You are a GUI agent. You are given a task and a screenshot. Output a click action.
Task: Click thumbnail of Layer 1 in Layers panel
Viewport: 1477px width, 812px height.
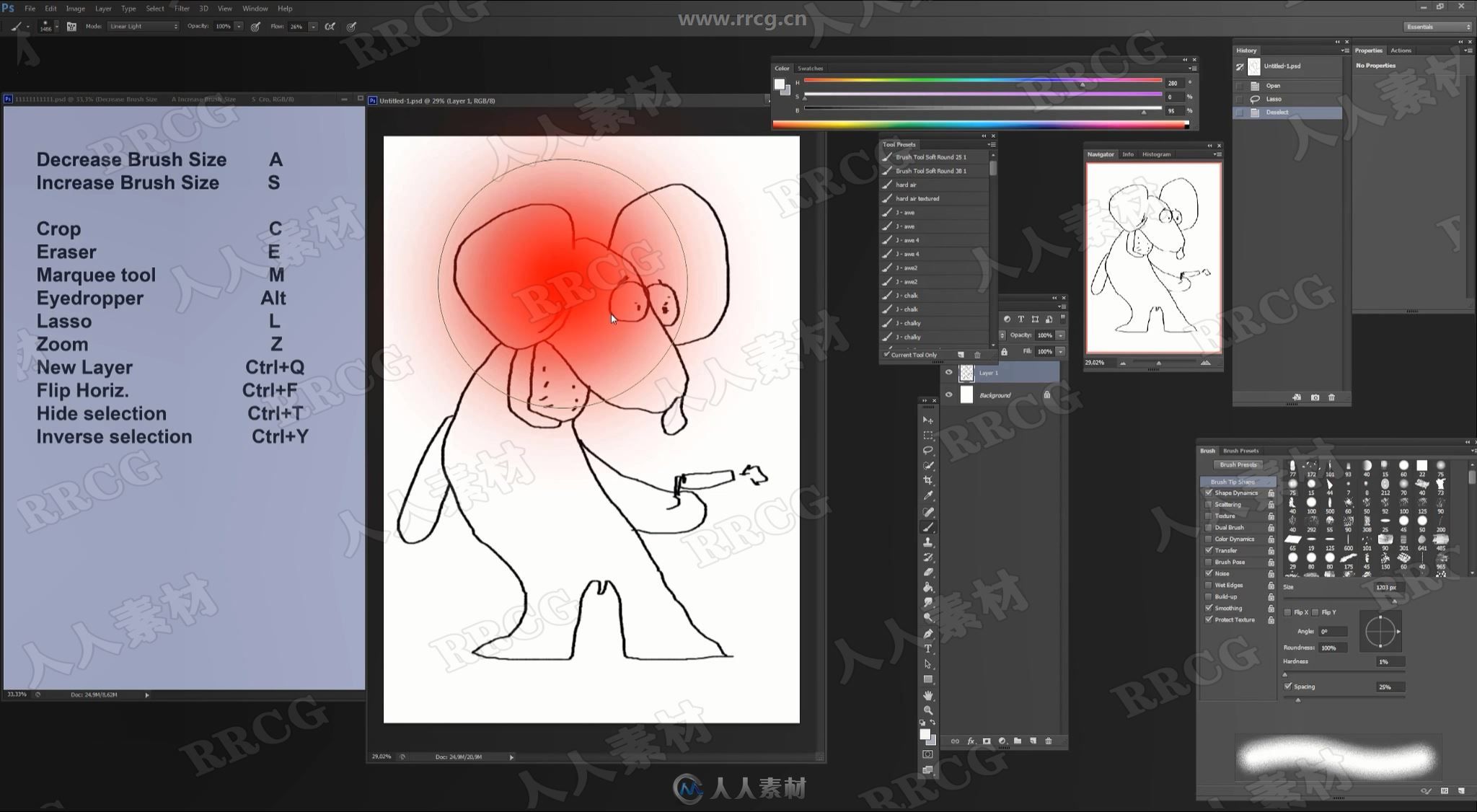click(965, 372)
